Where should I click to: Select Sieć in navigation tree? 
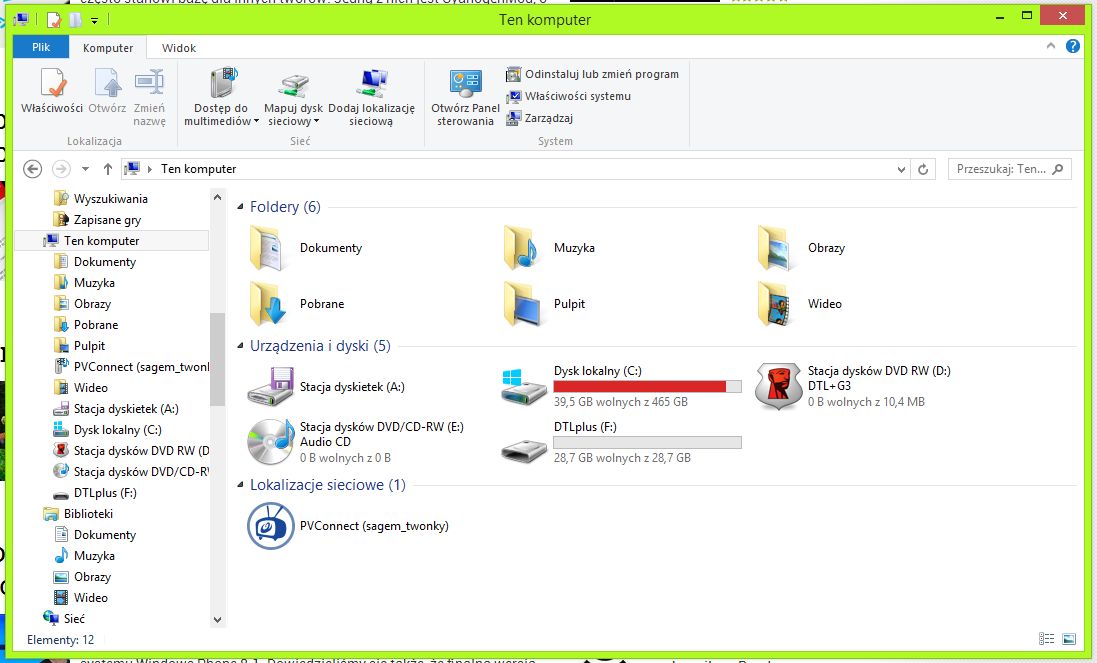(x=64, y=618)
